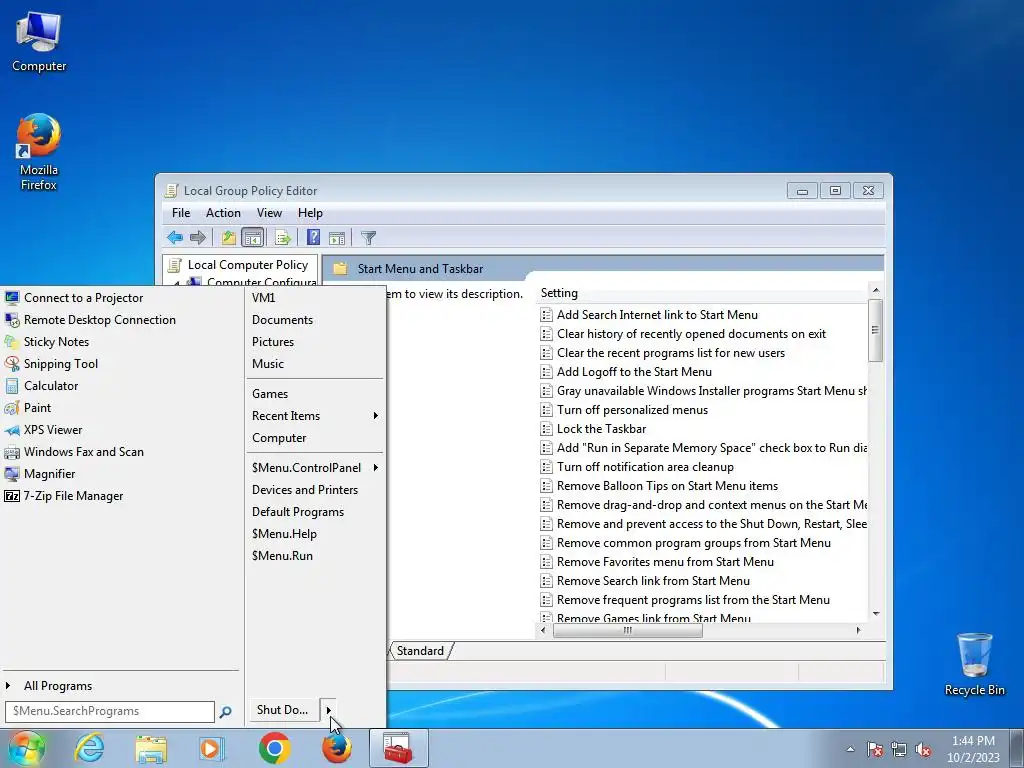Open the Action menu
Image resolution: width=1024 pixels, height=768 pixels.
click(223, 213)
